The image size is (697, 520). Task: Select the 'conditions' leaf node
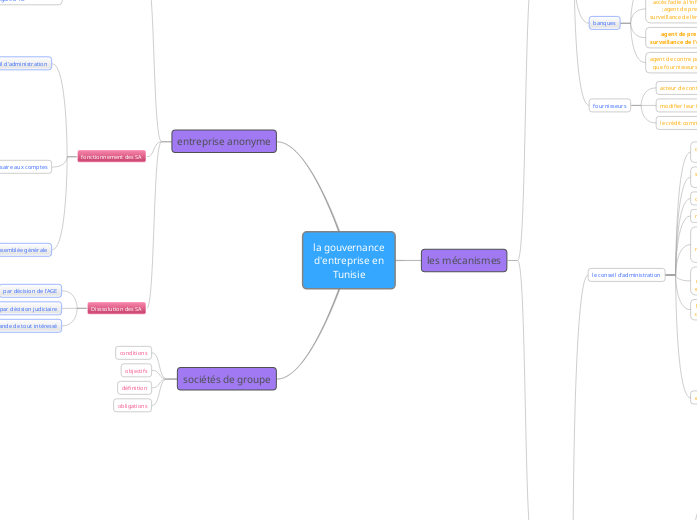pyautogui.click(x=133, y=353)
